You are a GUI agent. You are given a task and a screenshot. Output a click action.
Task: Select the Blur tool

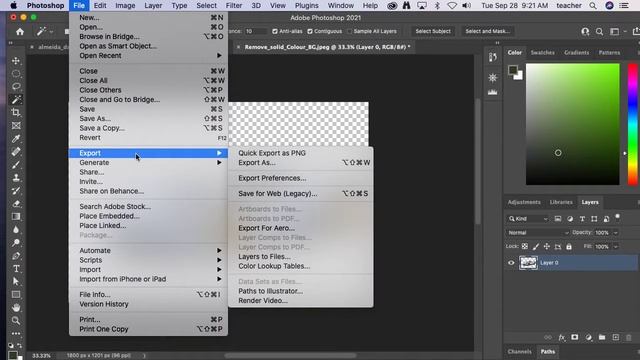click(x=16, y=229)
